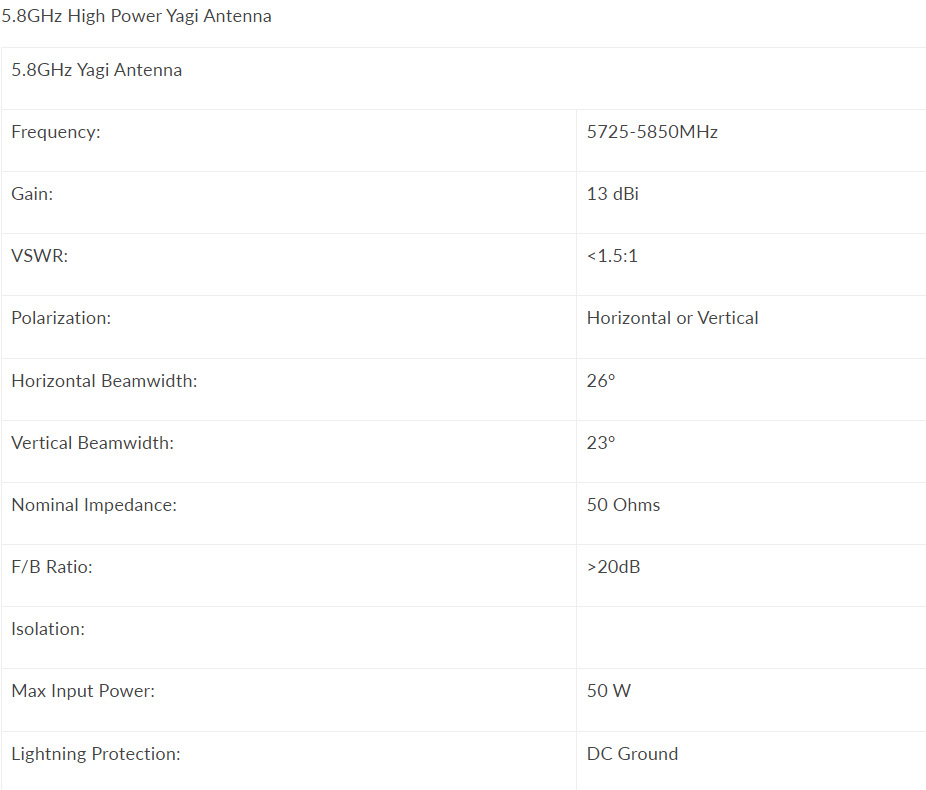
Task: Click the "VSWR:" label
Action: click(39, 256)
